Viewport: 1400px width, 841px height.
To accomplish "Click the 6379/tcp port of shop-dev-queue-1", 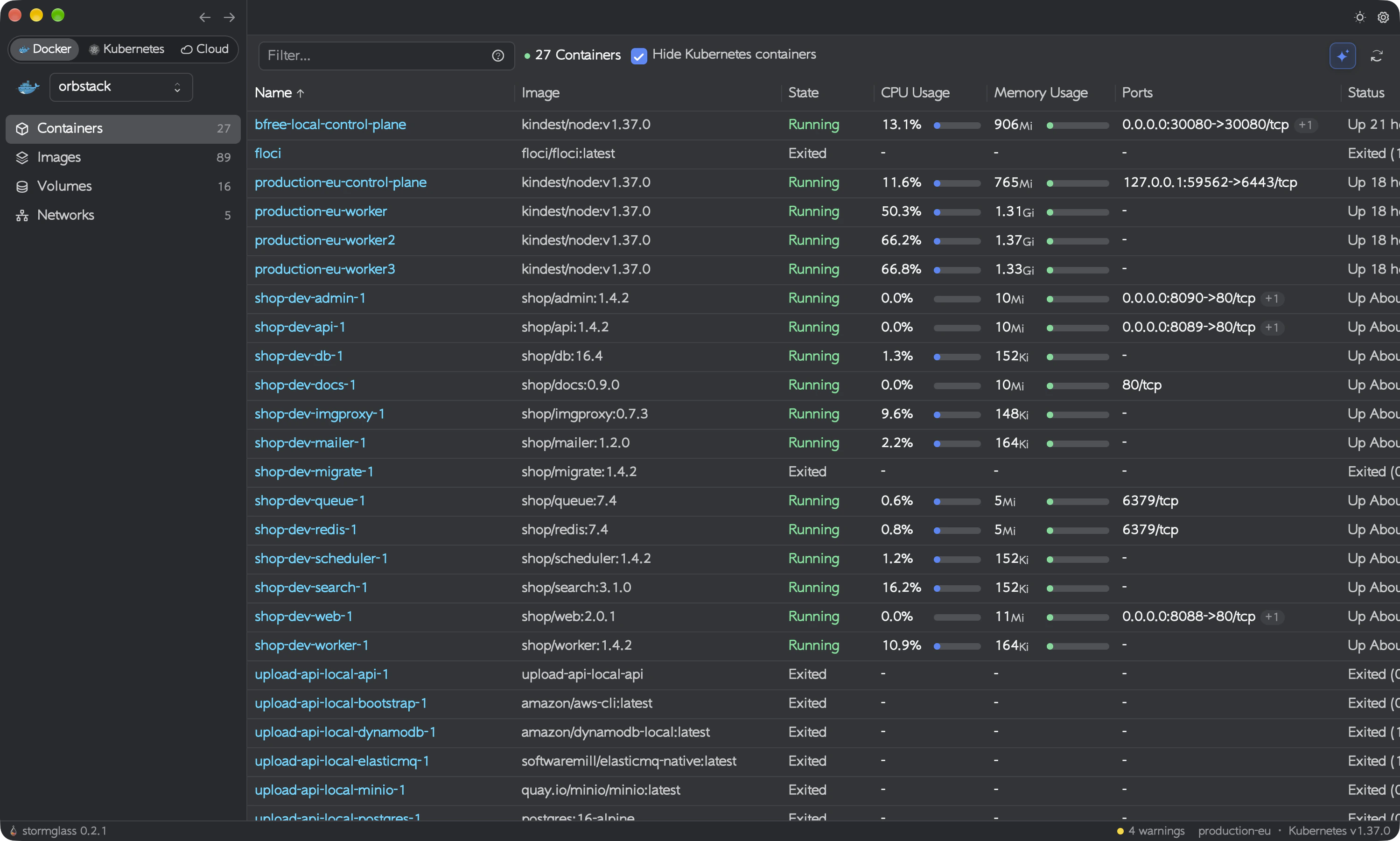I will [1149, 501].
